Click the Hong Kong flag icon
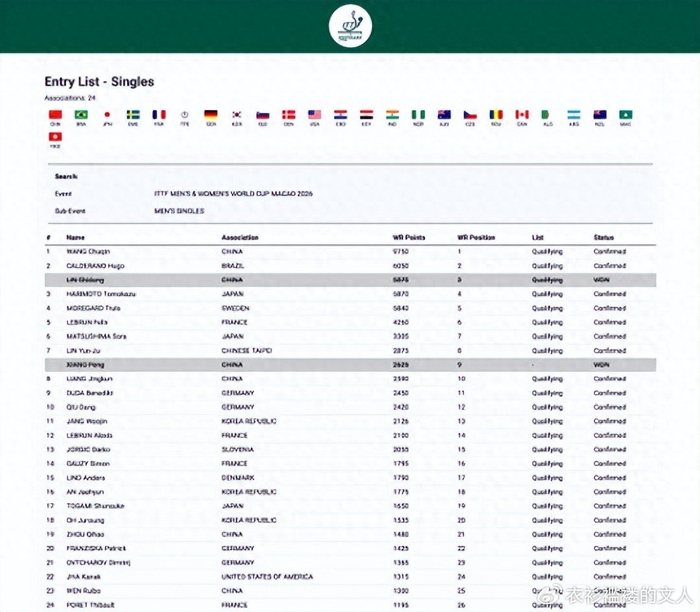The image size is (700, 612). click(55, 137)
